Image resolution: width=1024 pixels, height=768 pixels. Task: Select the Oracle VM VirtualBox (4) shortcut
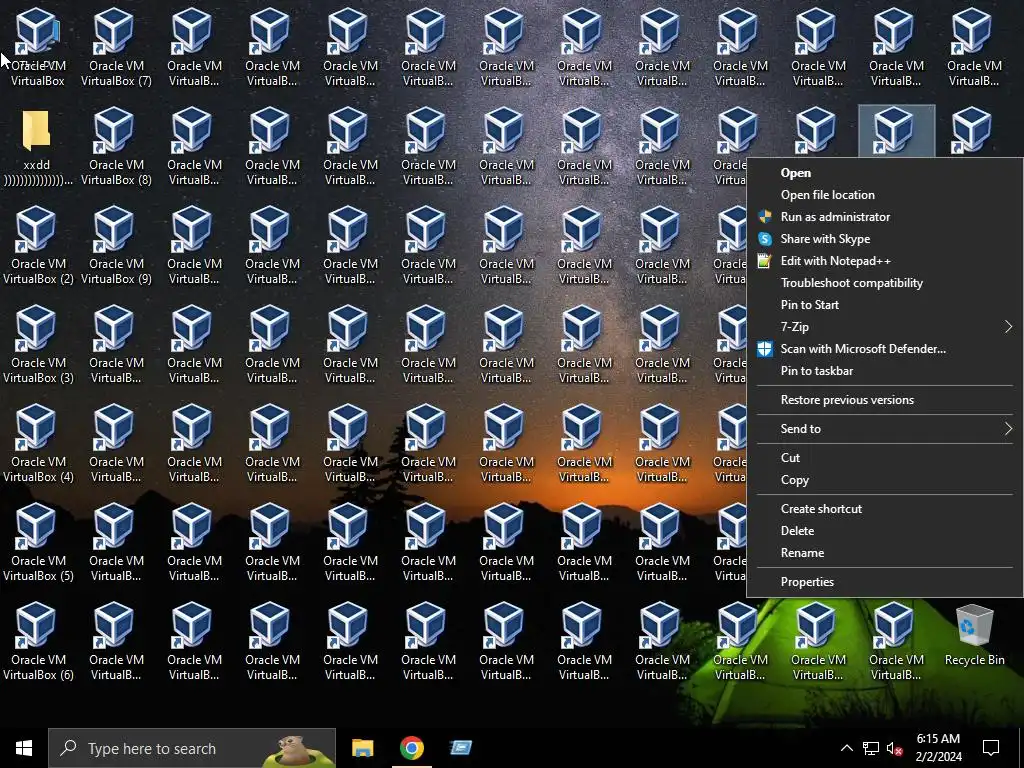pos(38,443)
